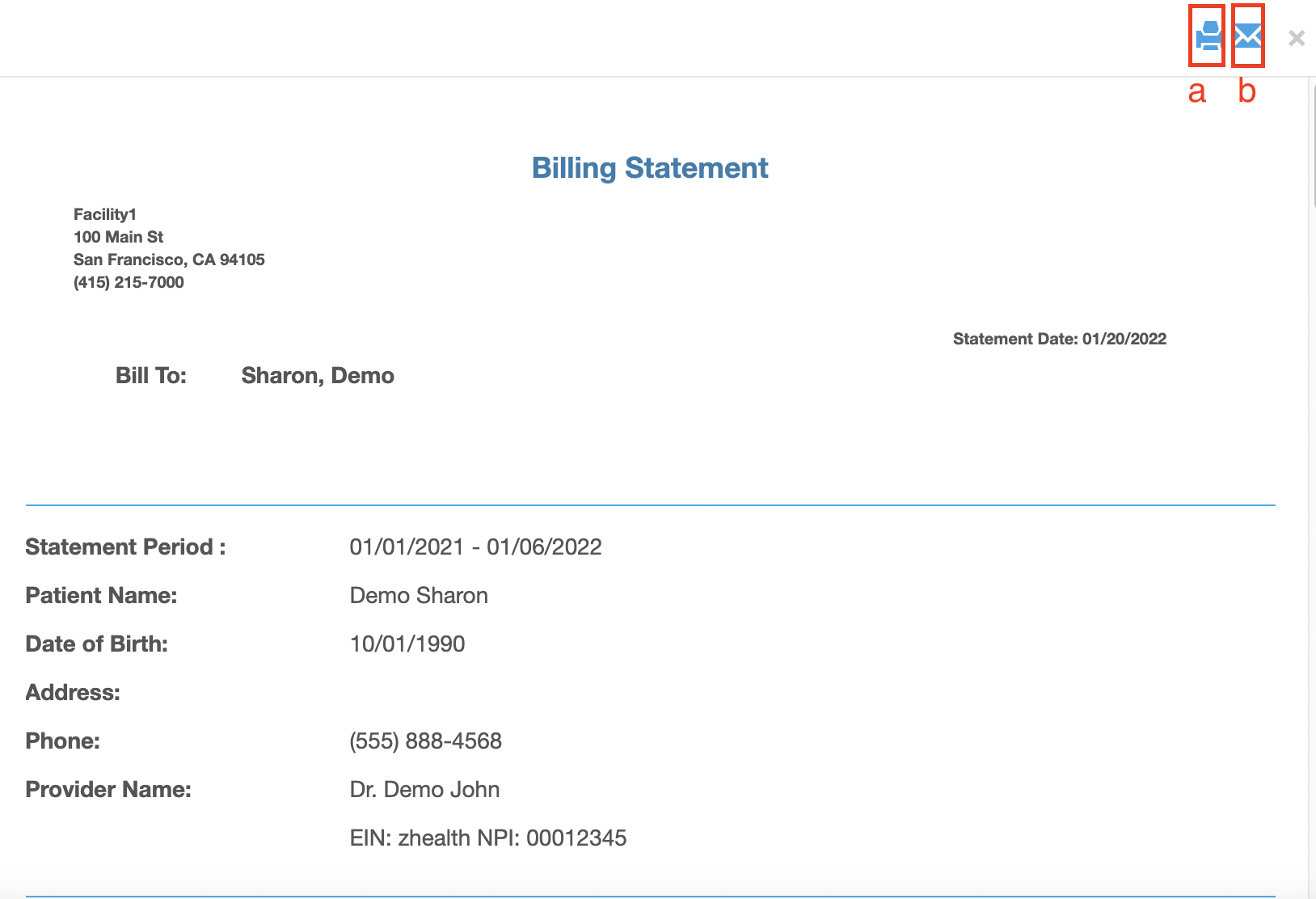The width and height of the screenshot is (1316, 899).
Task: Click the Statement Date 01/20/2022 text
Action: pos(1059,339)
